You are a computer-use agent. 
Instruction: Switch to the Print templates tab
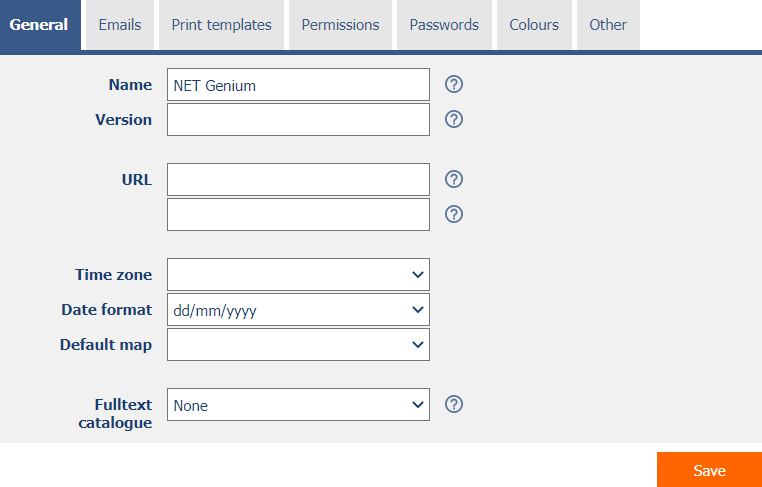(222, 25)
